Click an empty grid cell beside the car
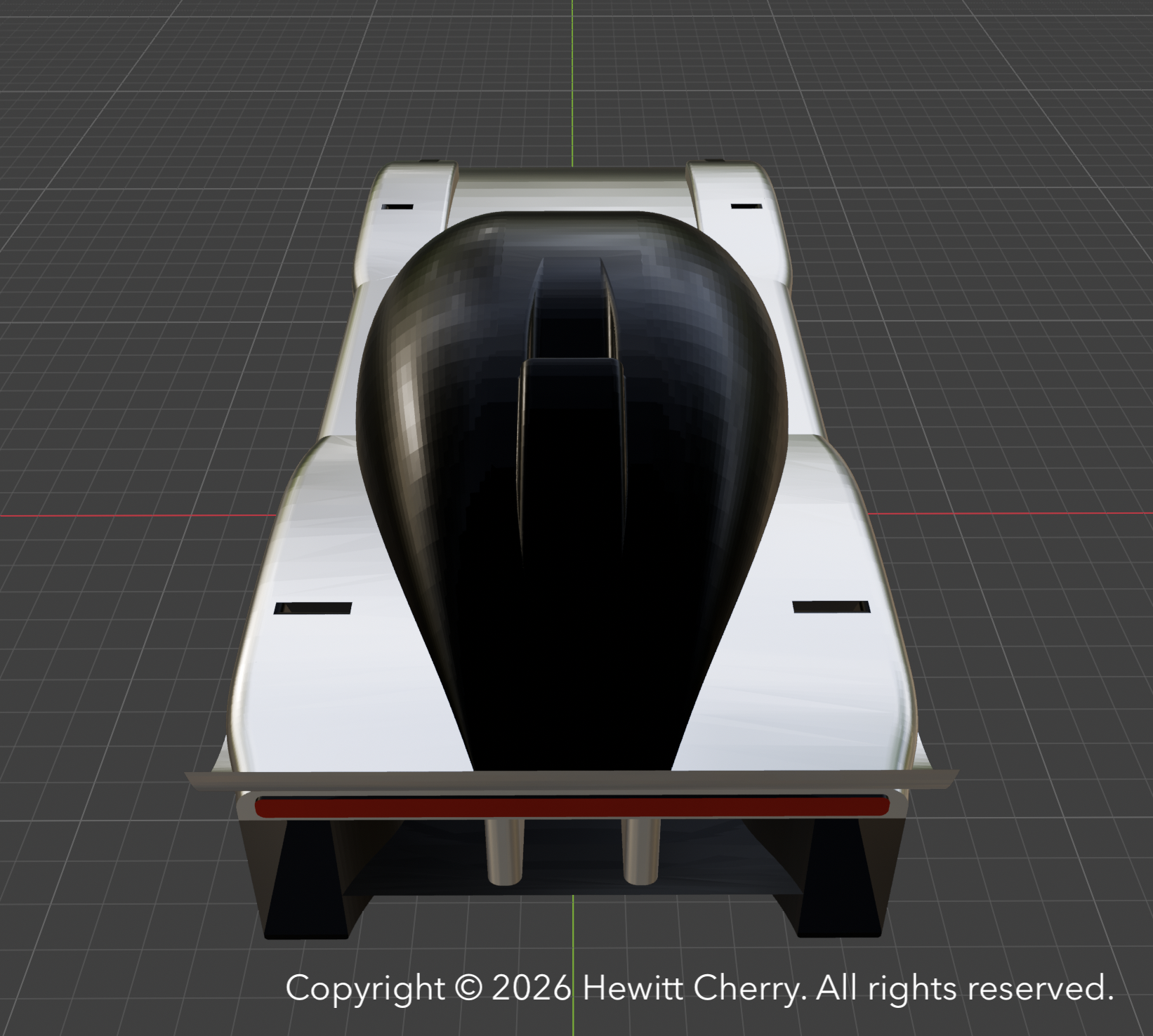This screenshot has height=1036, width=1153. (x=140, y=281)
